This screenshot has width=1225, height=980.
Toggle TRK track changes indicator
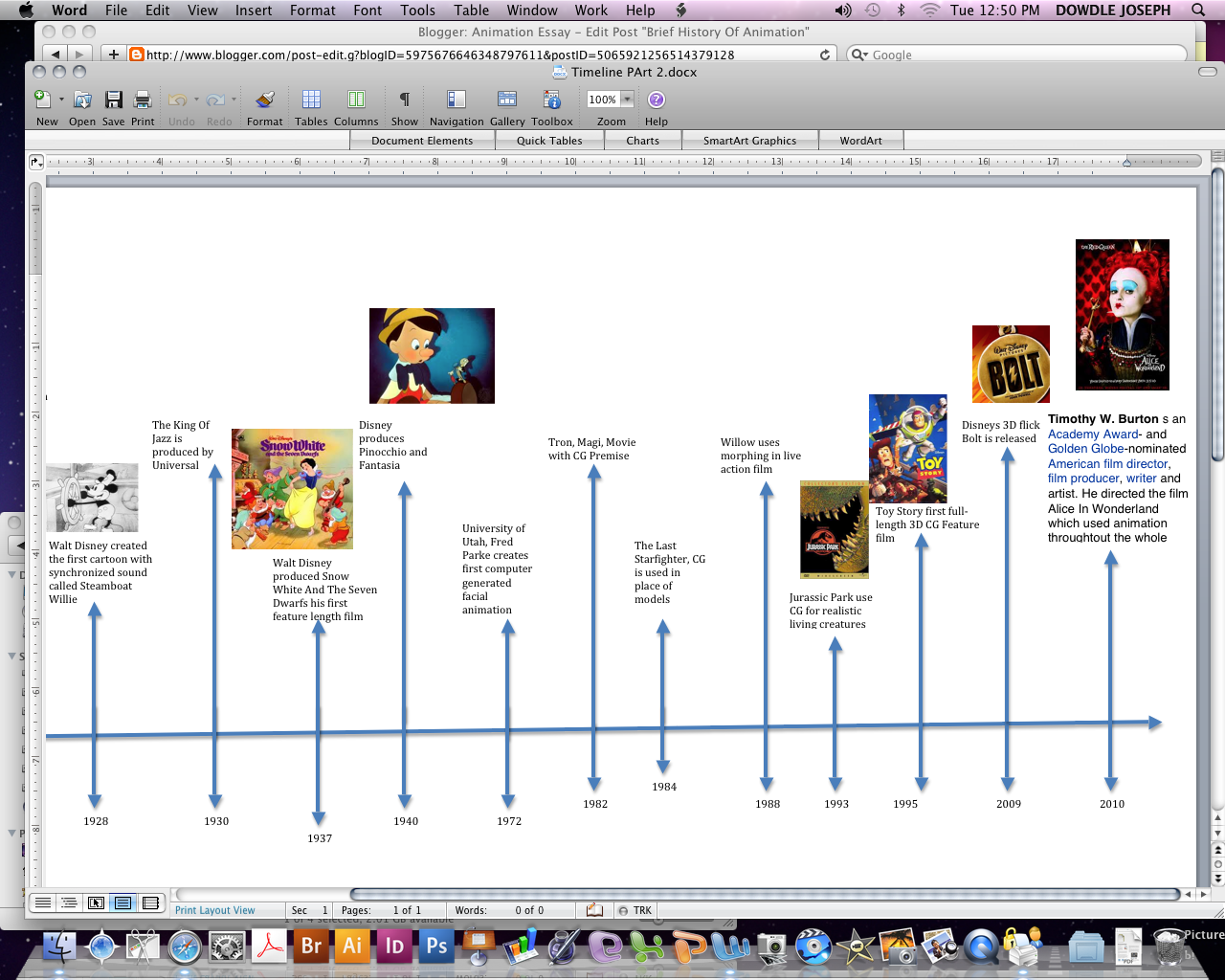tap(635, 910)
